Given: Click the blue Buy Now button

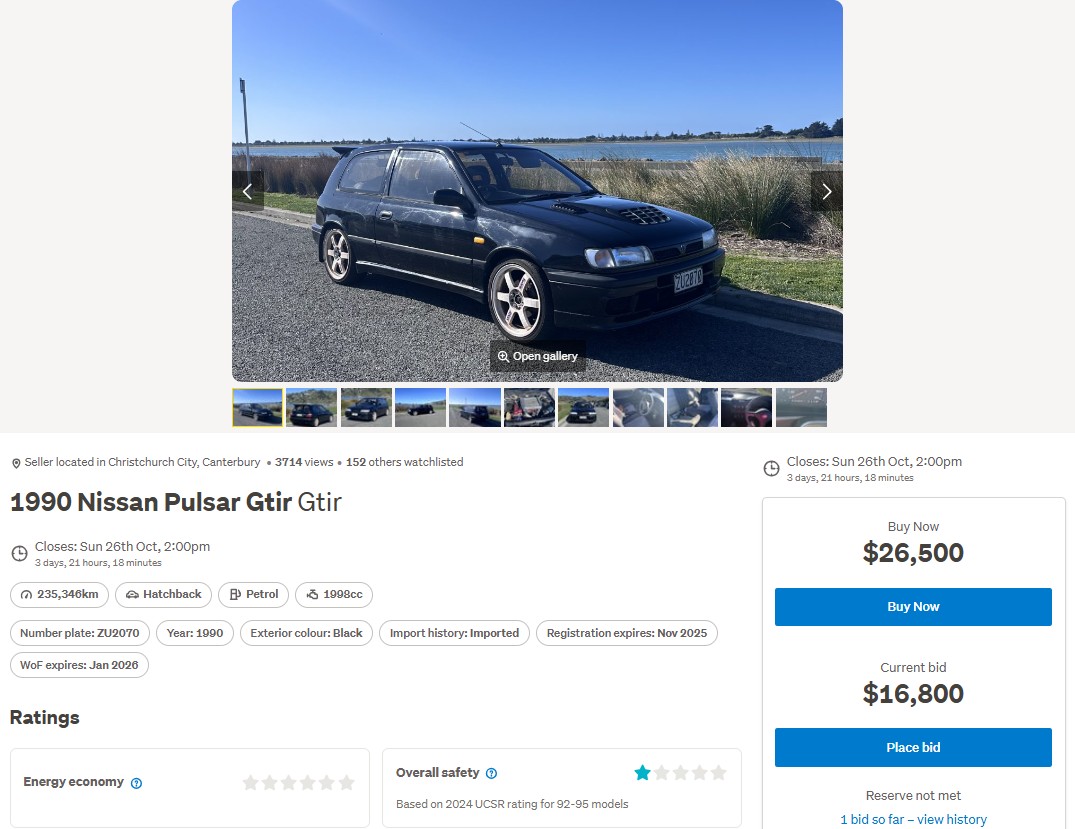Looking at the screenshot, I should coord(913,607).
